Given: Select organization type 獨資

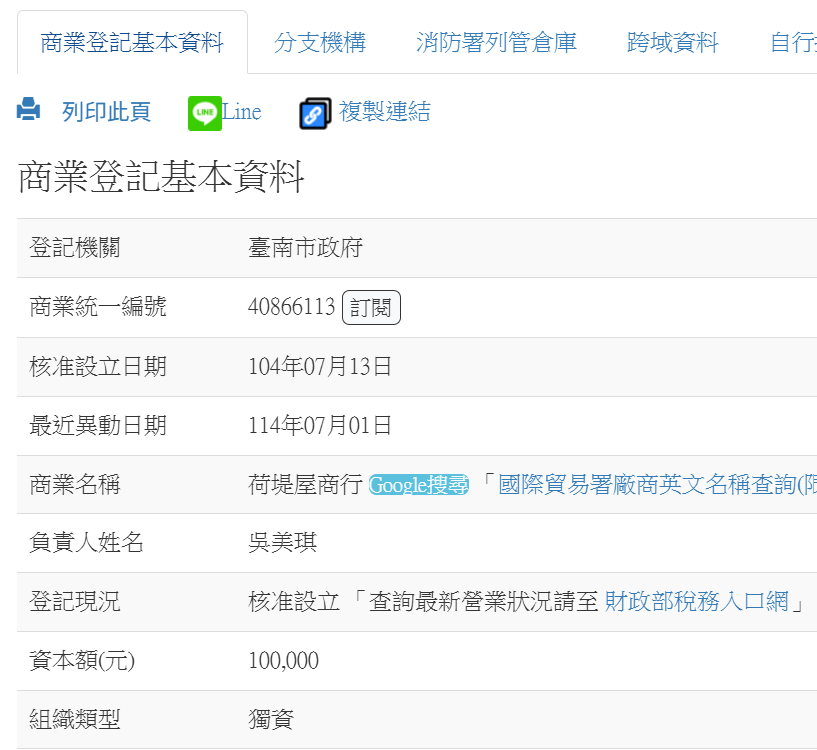Looking at the screenshot, I should point(271,720).
